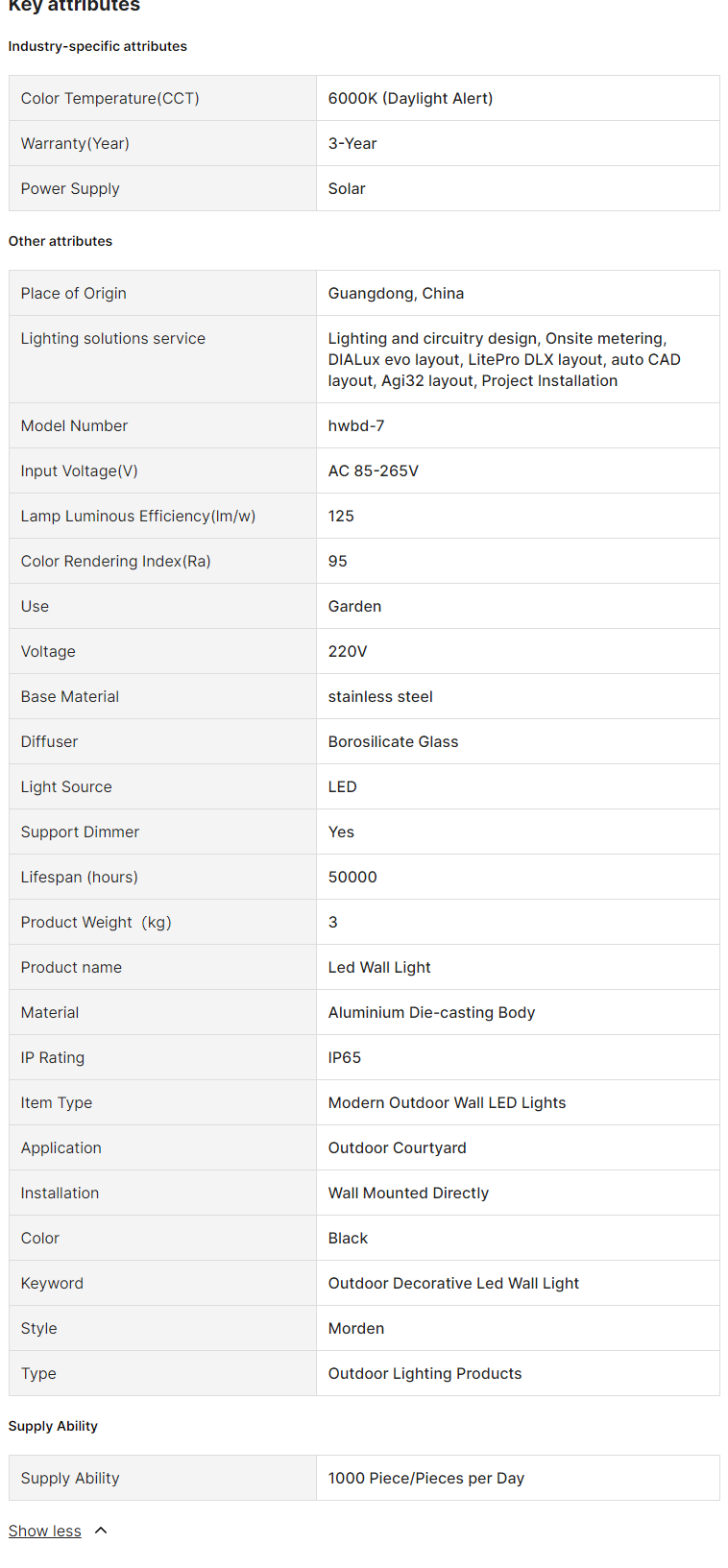728x1568 pixels.
Task: Click the Lighting solutions service label
Action: pos(113,338)
